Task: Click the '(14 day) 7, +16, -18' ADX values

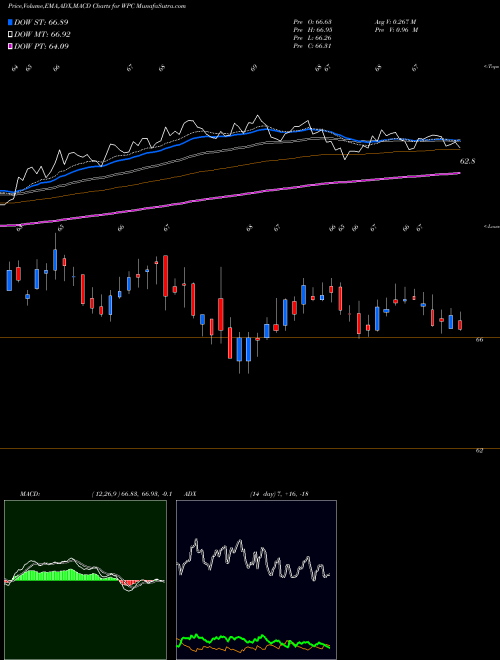Action: click(x=278, y=494)
